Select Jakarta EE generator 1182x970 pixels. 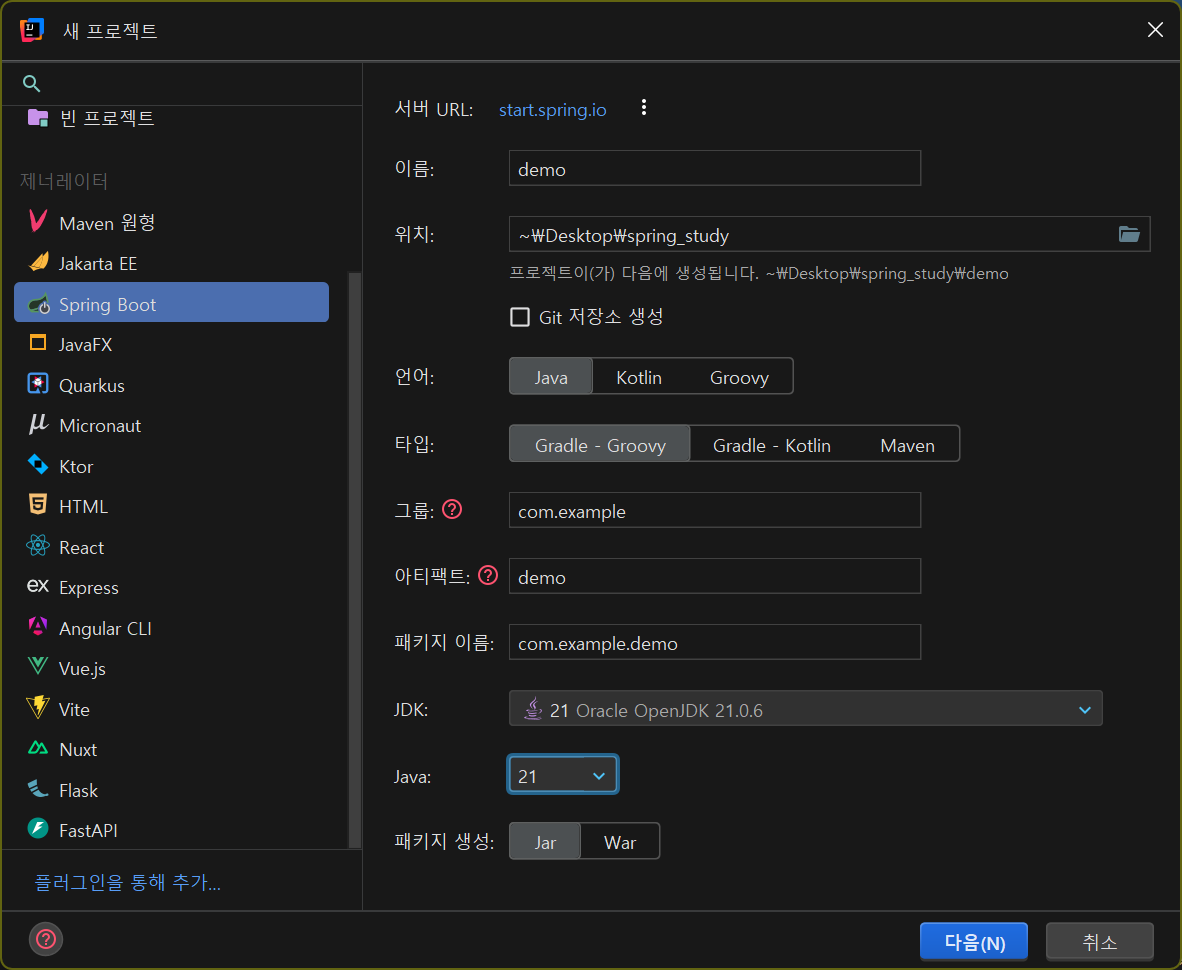[x=171, y=264]
